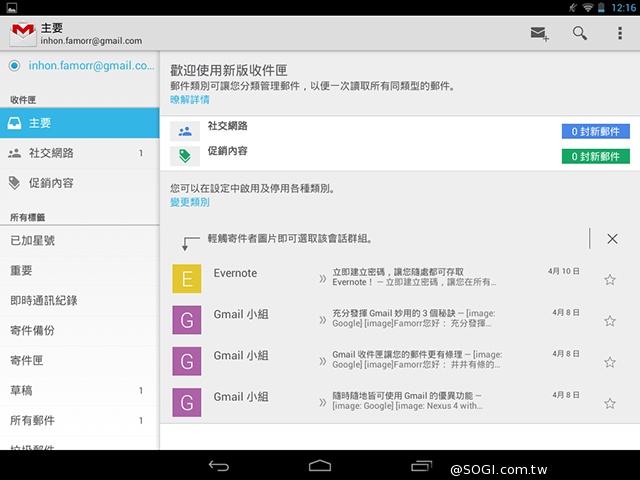Click the 瞭解詳情 link
640x480 pixels.
[190, 100]
